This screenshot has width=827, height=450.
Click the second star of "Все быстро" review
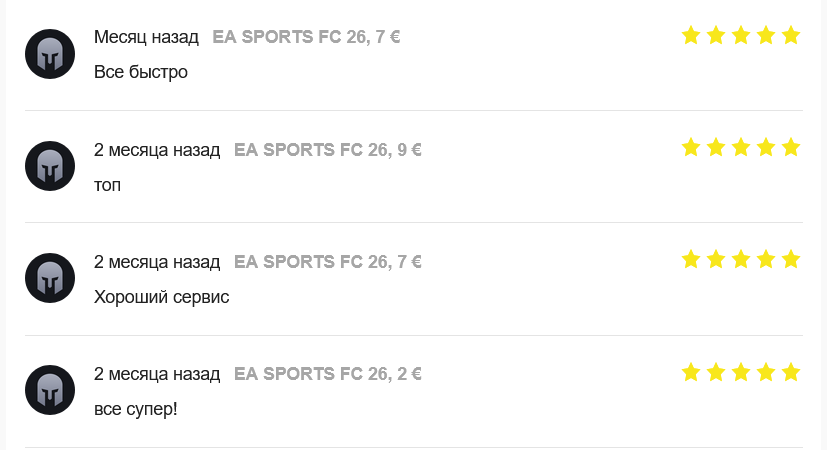(716, 36)
